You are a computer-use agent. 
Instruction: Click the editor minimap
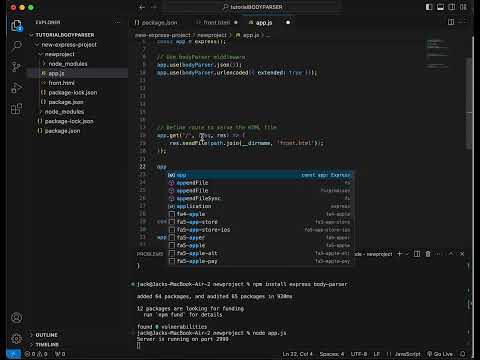[437, 53]
